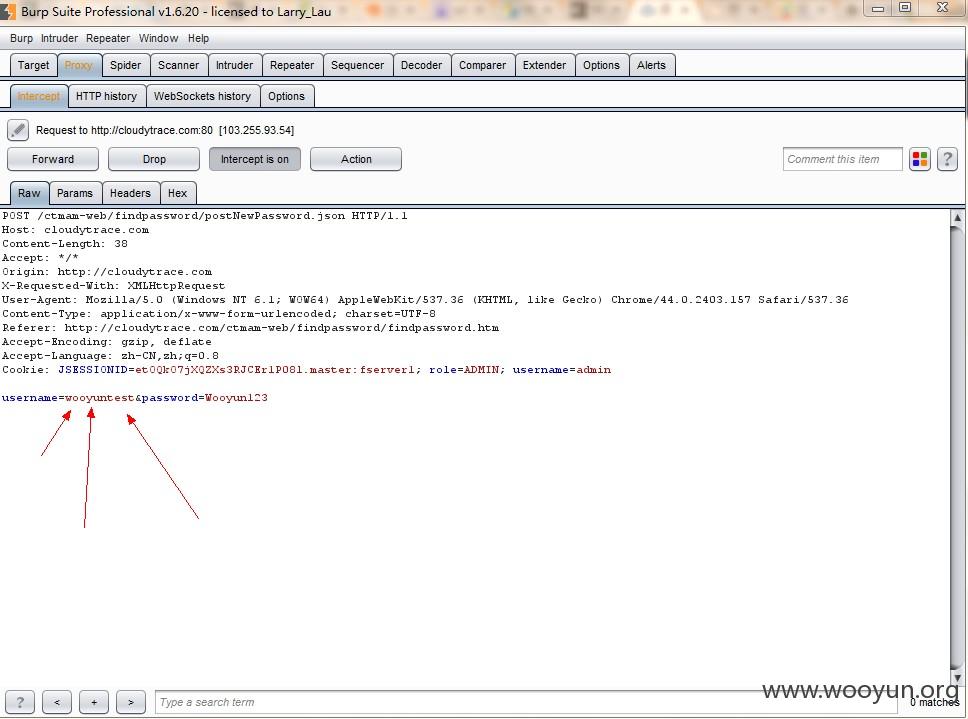Switch to the Intruder tool tab
The image size is (968, 719).
click(235, 65)
